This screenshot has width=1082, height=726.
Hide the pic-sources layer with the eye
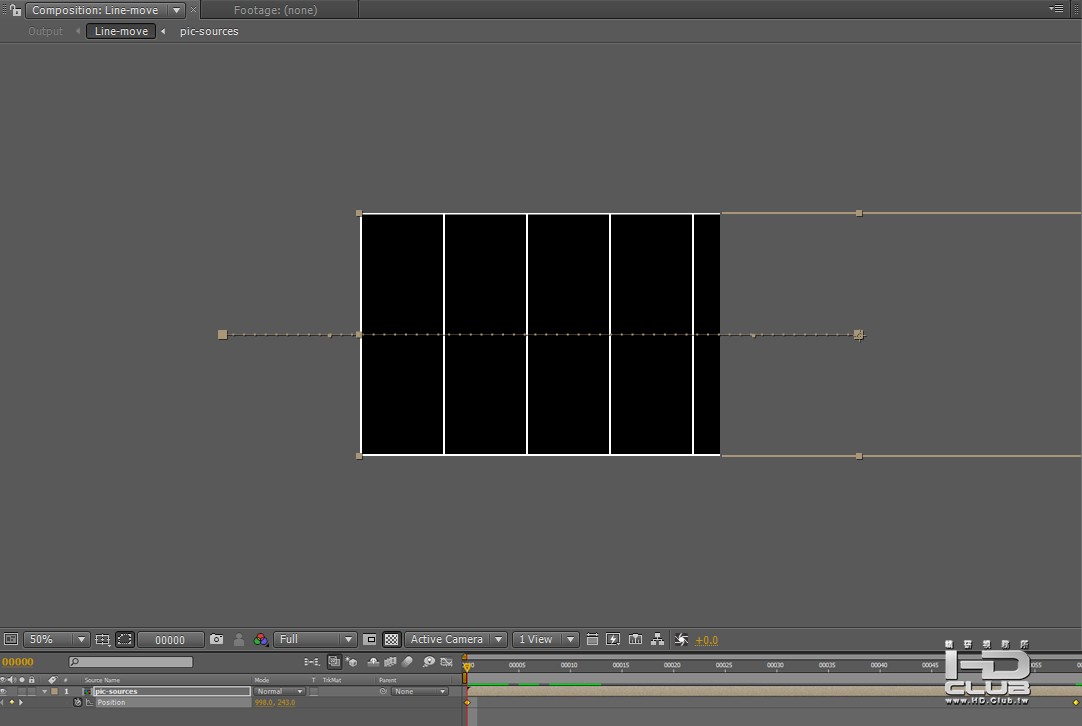tap(4, 691)
